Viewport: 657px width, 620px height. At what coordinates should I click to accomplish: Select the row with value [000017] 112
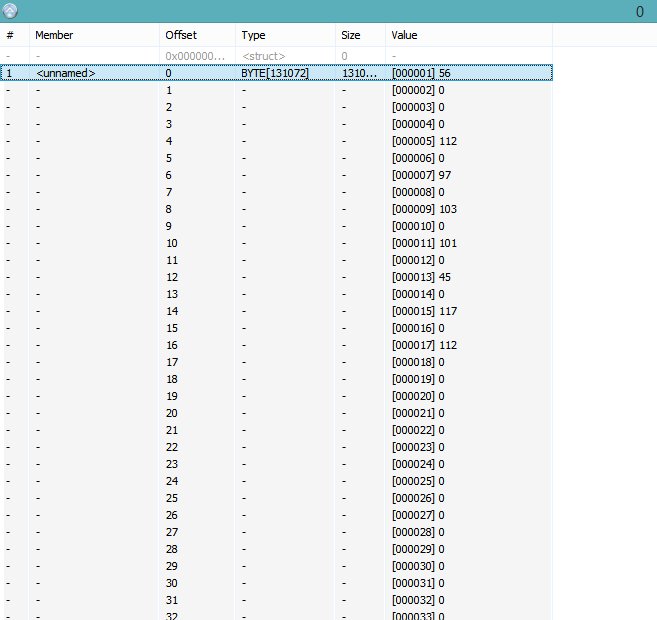tap(424, 345)
